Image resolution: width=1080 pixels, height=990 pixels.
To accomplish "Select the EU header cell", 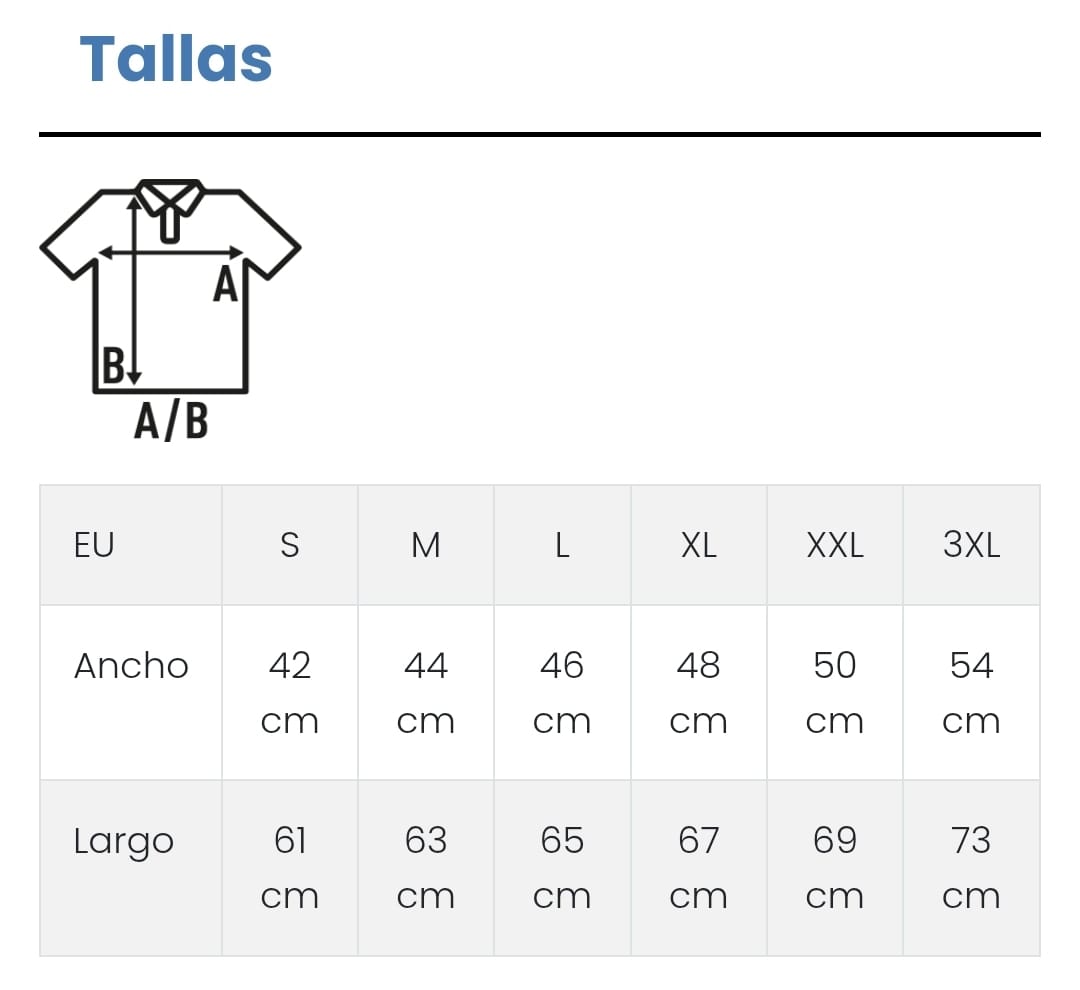I will point(94,545).
